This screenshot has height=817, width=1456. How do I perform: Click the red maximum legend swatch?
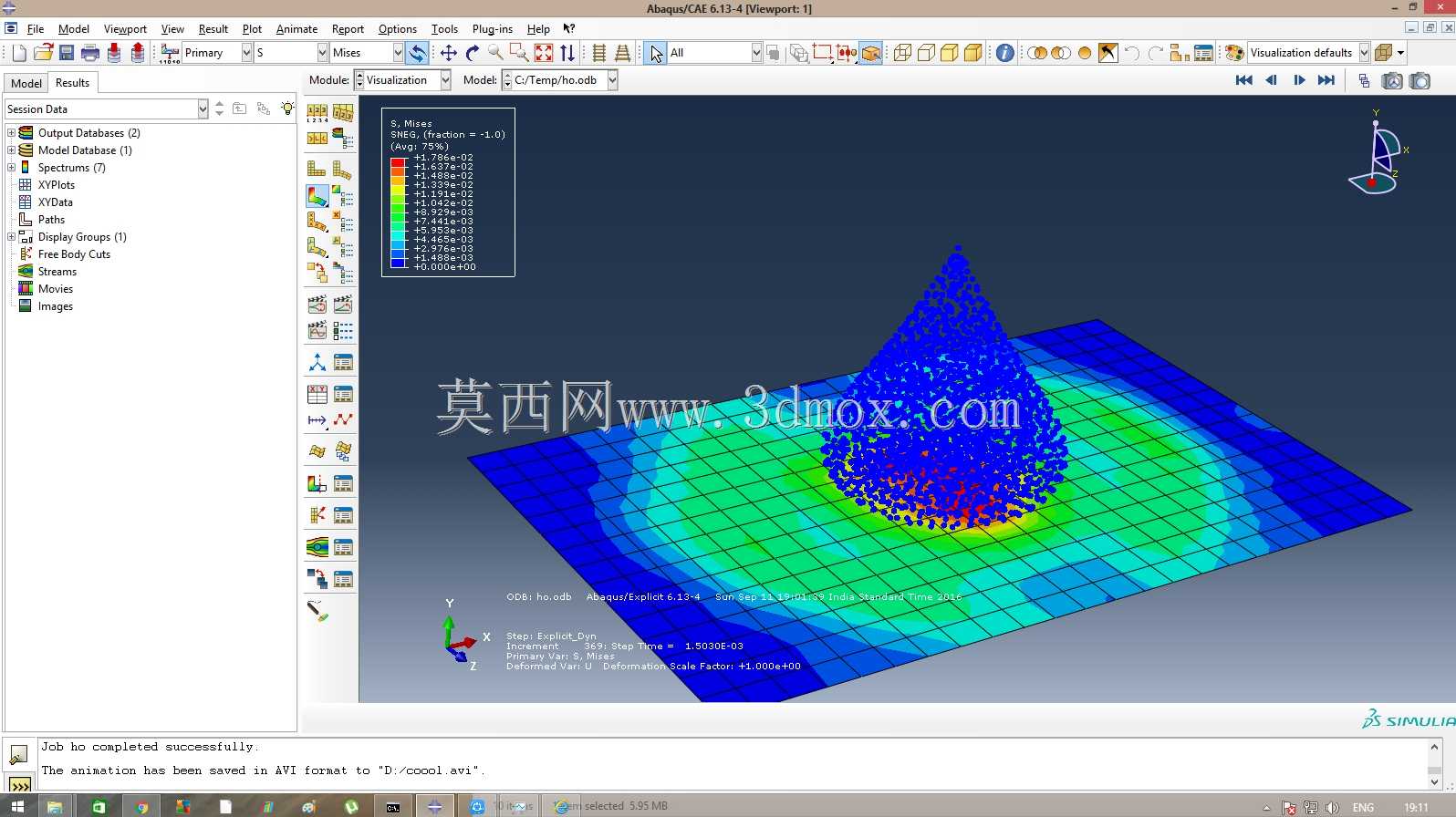click(x=398, y=162)
